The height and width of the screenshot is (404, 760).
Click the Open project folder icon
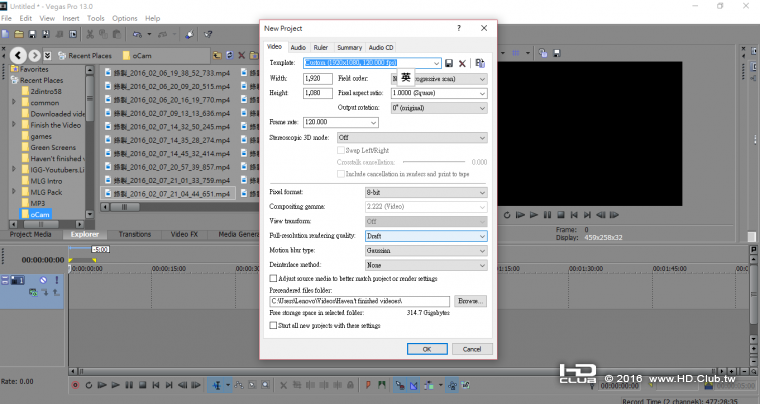pyautogui.click(x=19, y=33)
